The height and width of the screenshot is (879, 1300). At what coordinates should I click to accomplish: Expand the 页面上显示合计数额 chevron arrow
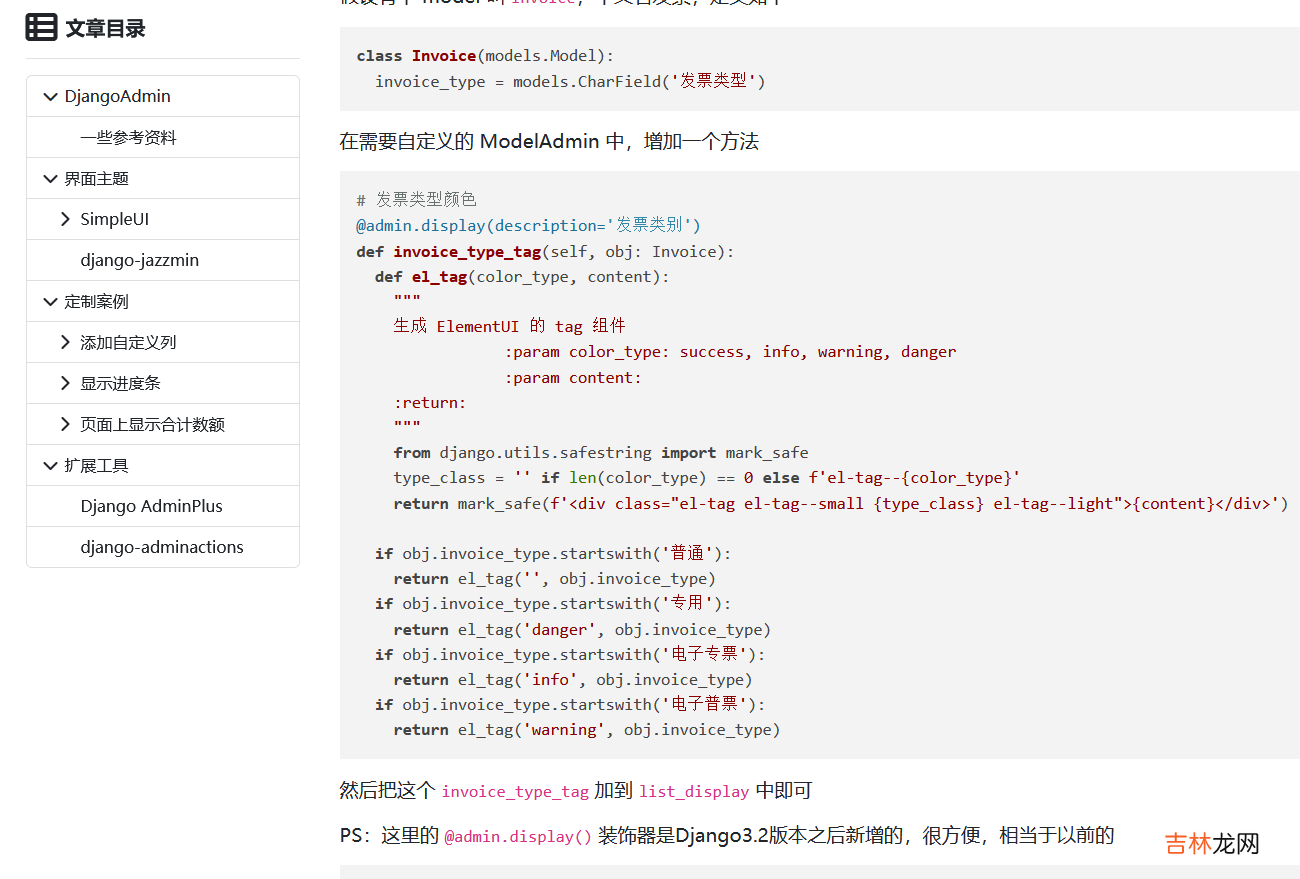[66, 425]
